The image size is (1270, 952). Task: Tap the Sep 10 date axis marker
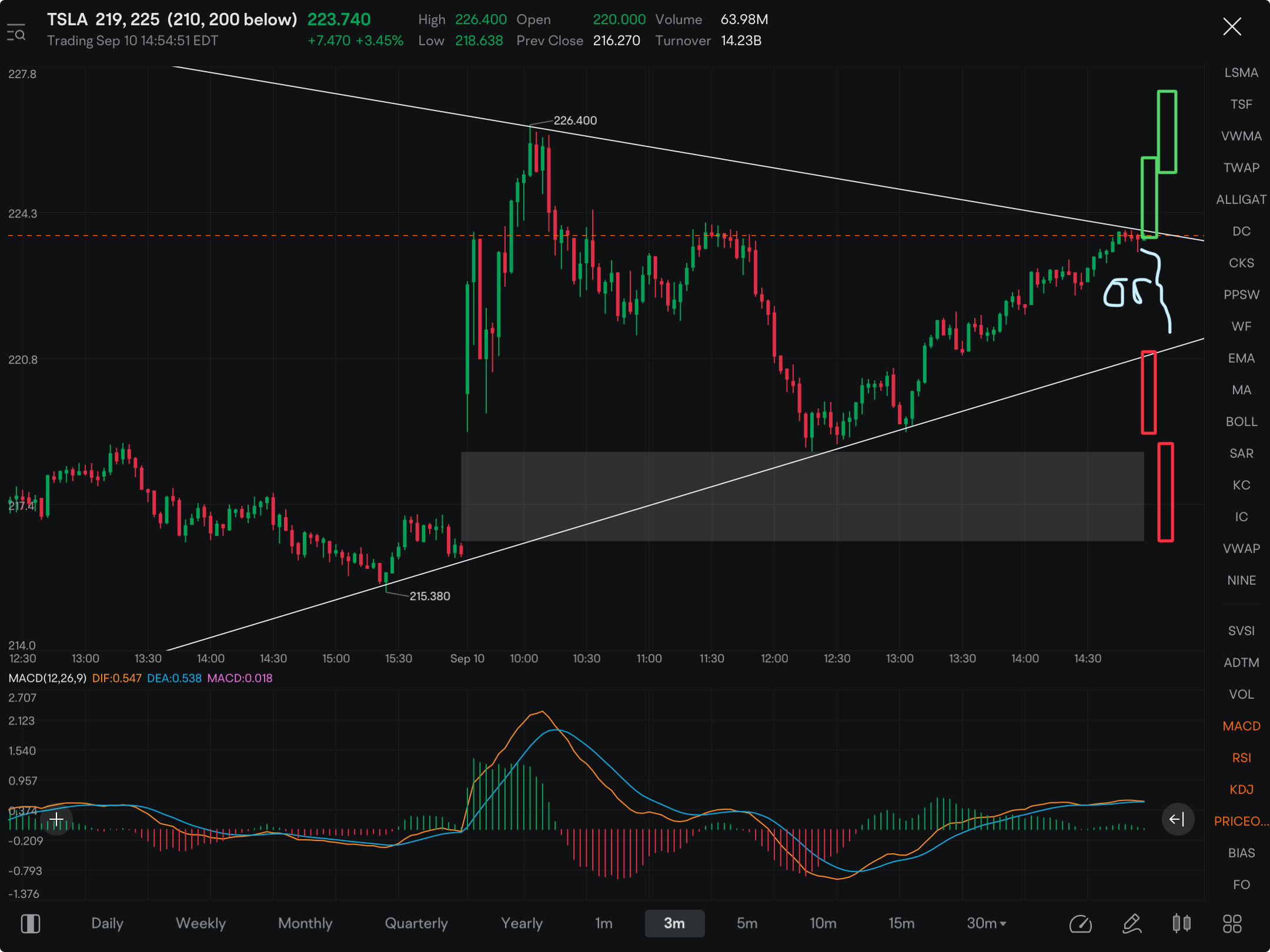point(467,658)
